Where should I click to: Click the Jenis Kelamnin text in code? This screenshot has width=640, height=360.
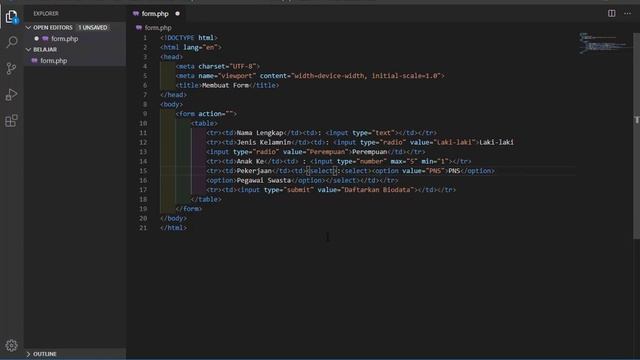click(264, 142)
